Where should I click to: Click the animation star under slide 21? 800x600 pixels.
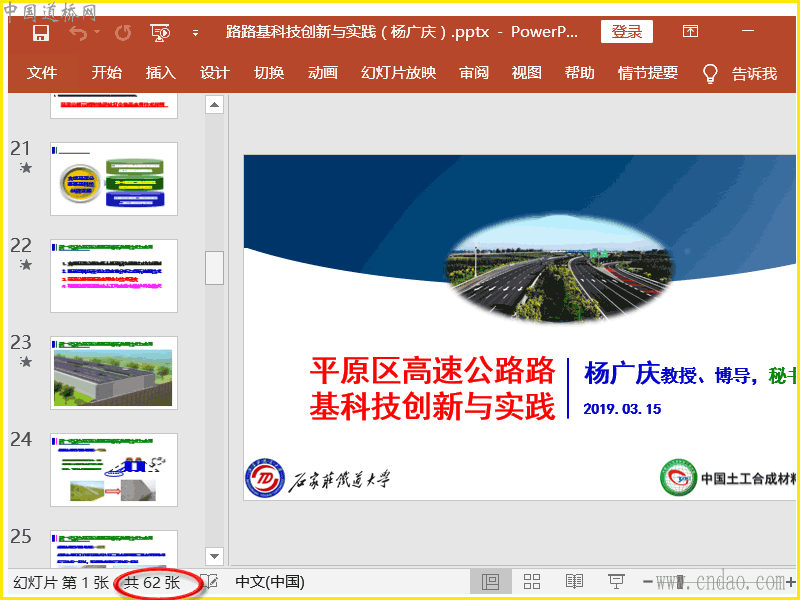(x=26, y=167)
